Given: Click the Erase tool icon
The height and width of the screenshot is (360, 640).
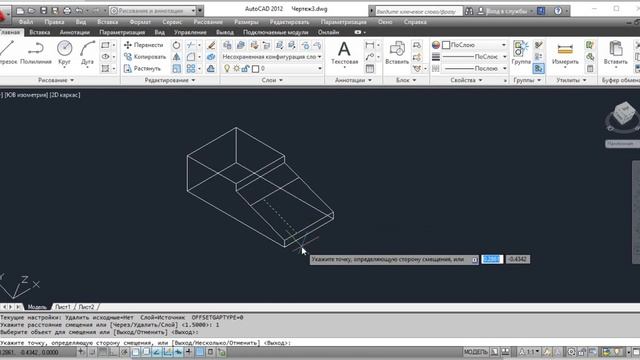Looking at the screenshot, I should click(x=211, y=45).
